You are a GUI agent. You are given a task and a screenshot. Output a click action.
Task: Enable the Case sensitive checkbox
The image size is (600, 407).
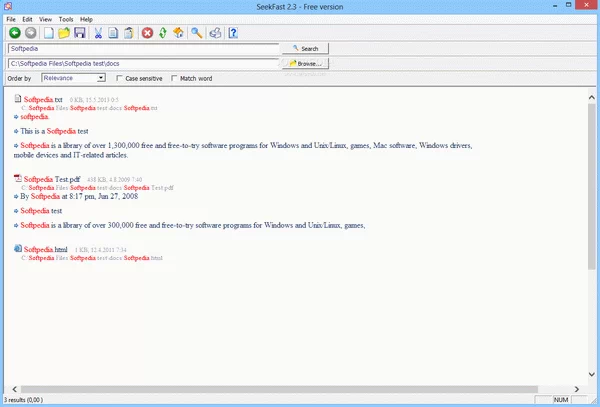(119, 78)
